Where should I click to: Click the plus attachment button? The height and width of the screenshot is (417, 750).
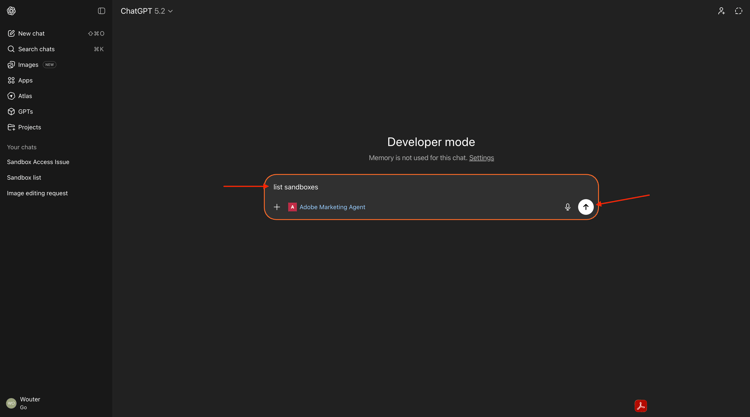(276, 207)
